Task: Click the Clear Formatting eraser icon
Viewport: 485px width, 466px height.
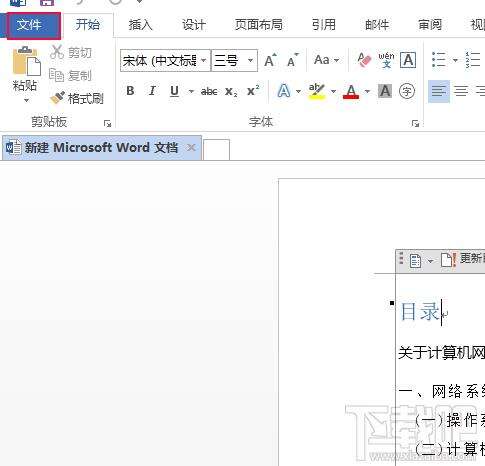Action: (x=364, y=60)
